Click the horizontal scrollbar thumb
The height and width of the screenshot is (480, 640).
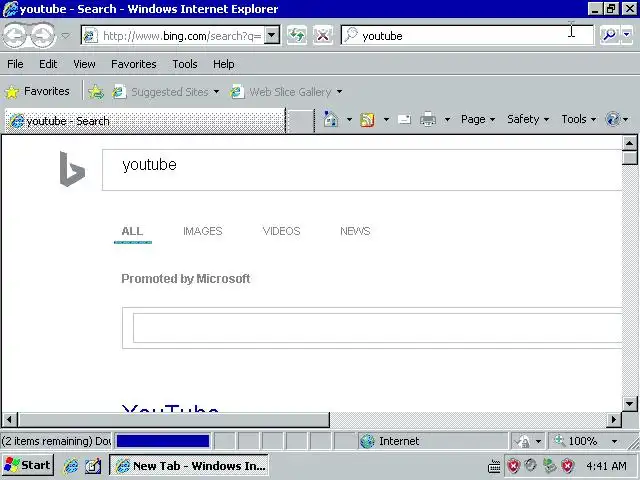pos(174,419)
